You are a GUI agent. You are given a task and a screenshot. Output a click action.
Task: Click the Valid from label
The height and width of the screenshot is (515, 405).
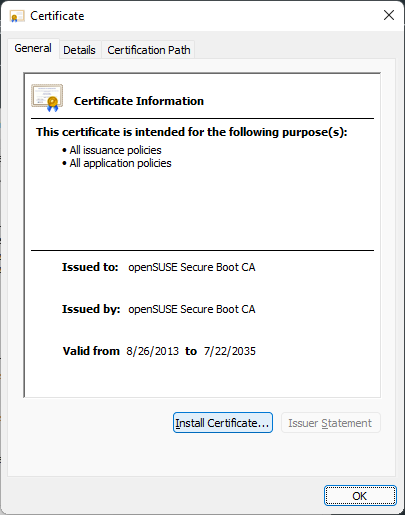91,351
